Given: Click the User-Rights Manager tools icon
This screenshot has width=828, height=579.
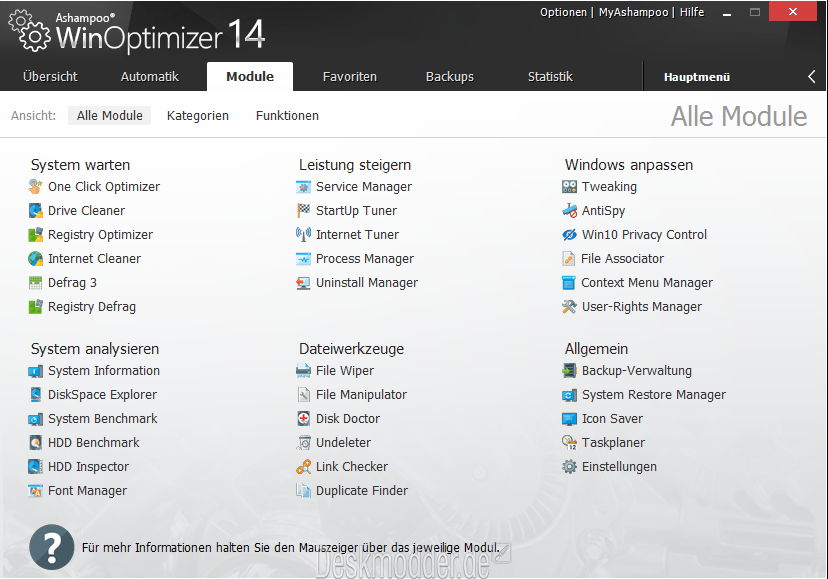Looking at the screenshot, I should click(569, 306).
